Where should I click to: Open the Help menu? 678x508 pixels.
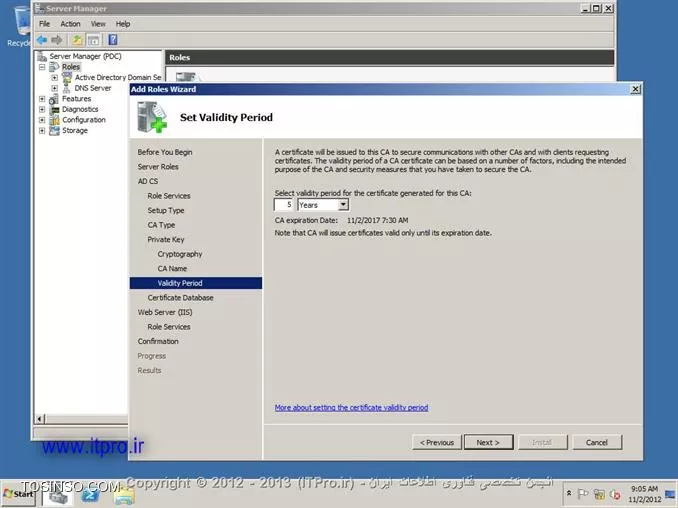pos(123,24)
